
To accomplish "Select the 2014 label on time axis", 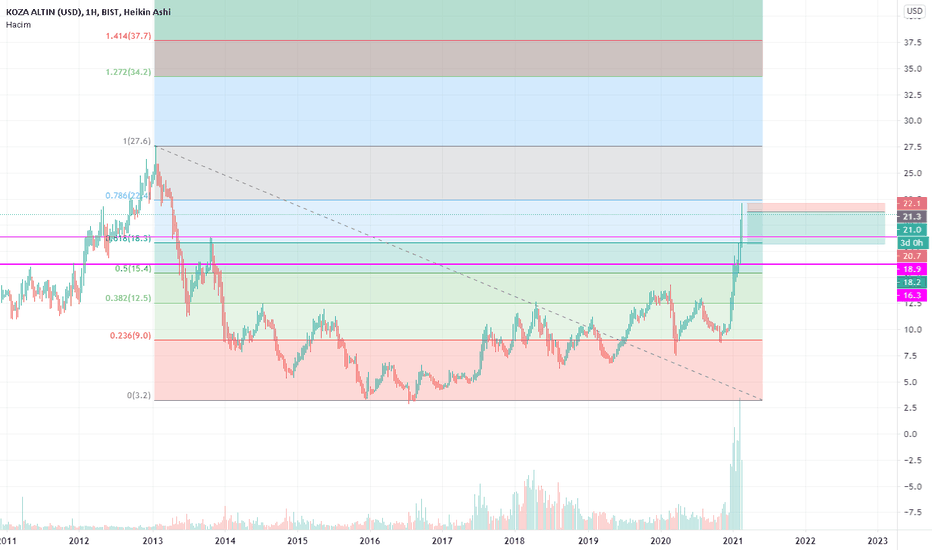I will [225, 540].
